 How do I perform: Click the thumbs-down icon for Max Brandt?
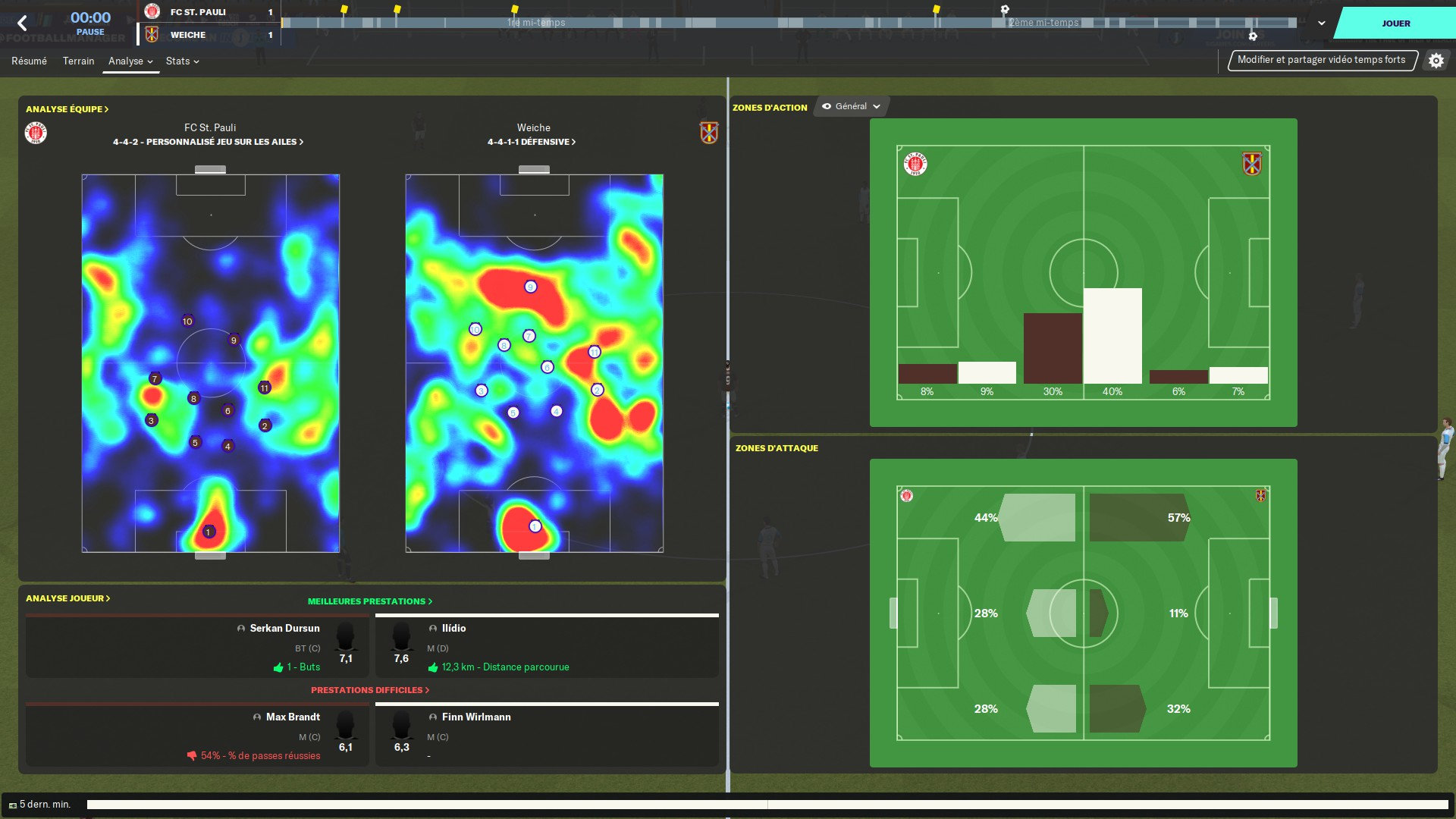pyautogui.click(x=192, y=755)
